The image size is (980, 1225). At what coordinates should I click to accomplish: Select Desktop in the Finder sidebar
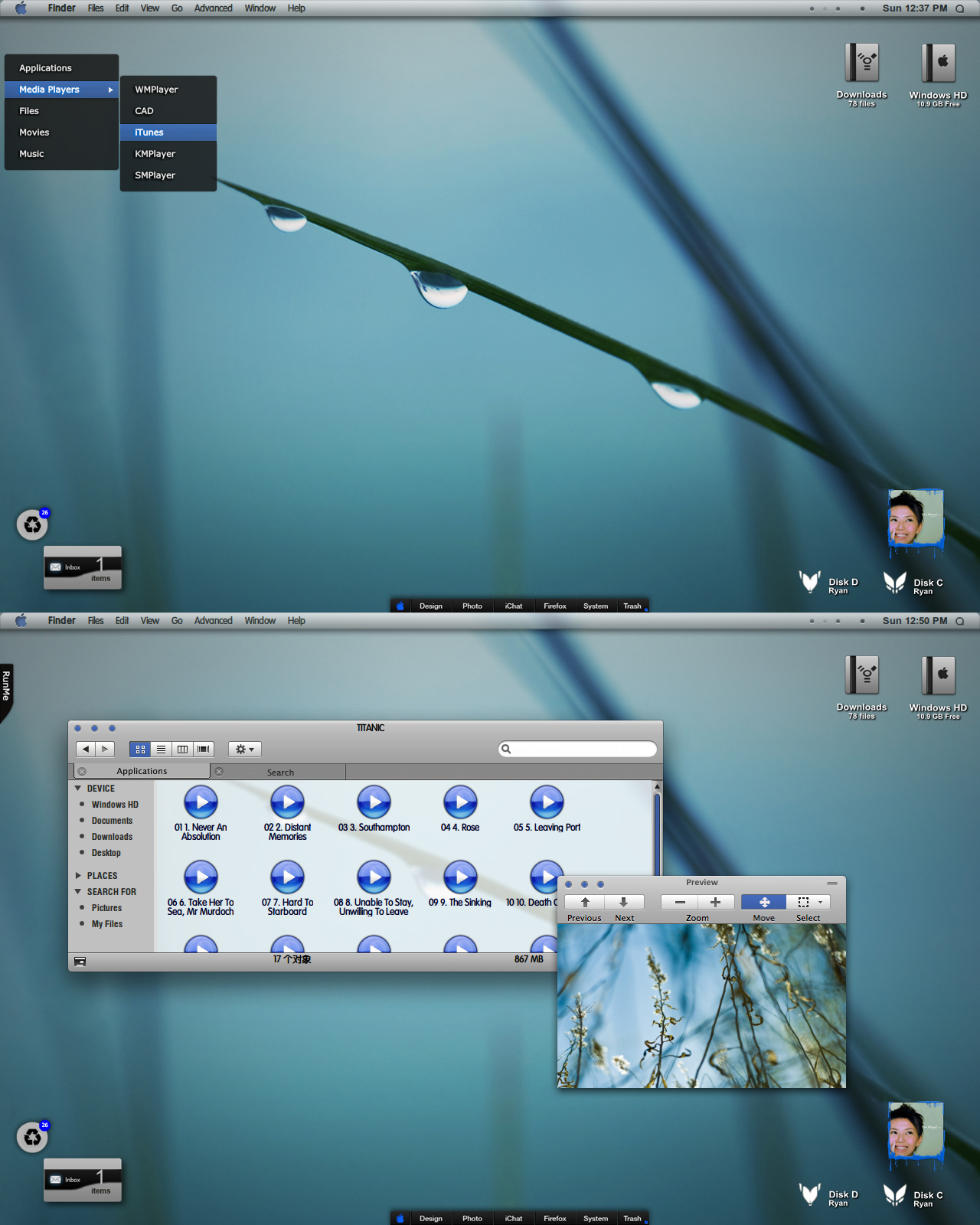pos(106,853)
